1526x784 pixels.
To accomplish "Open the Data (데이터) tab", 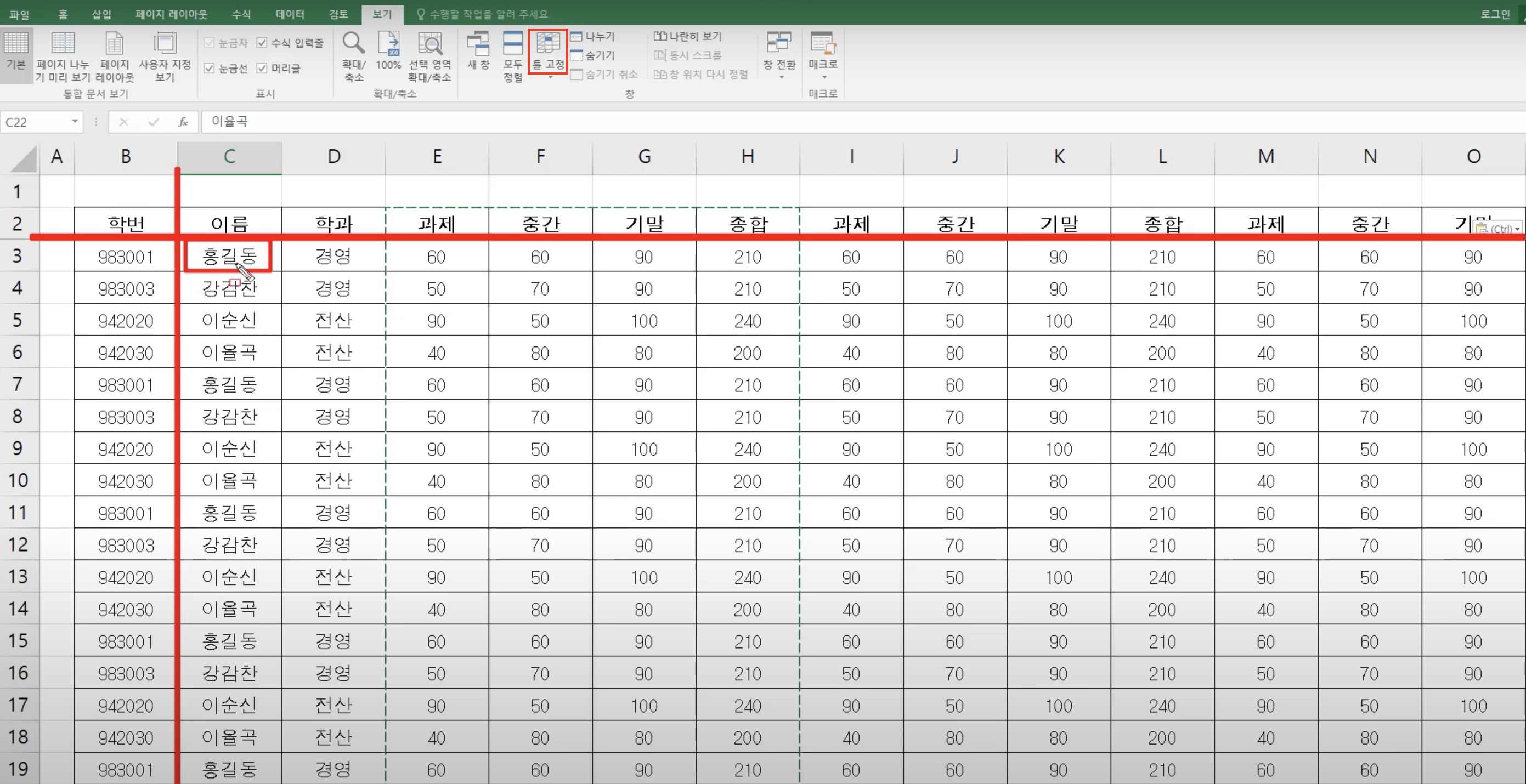I will pos(290,14).
